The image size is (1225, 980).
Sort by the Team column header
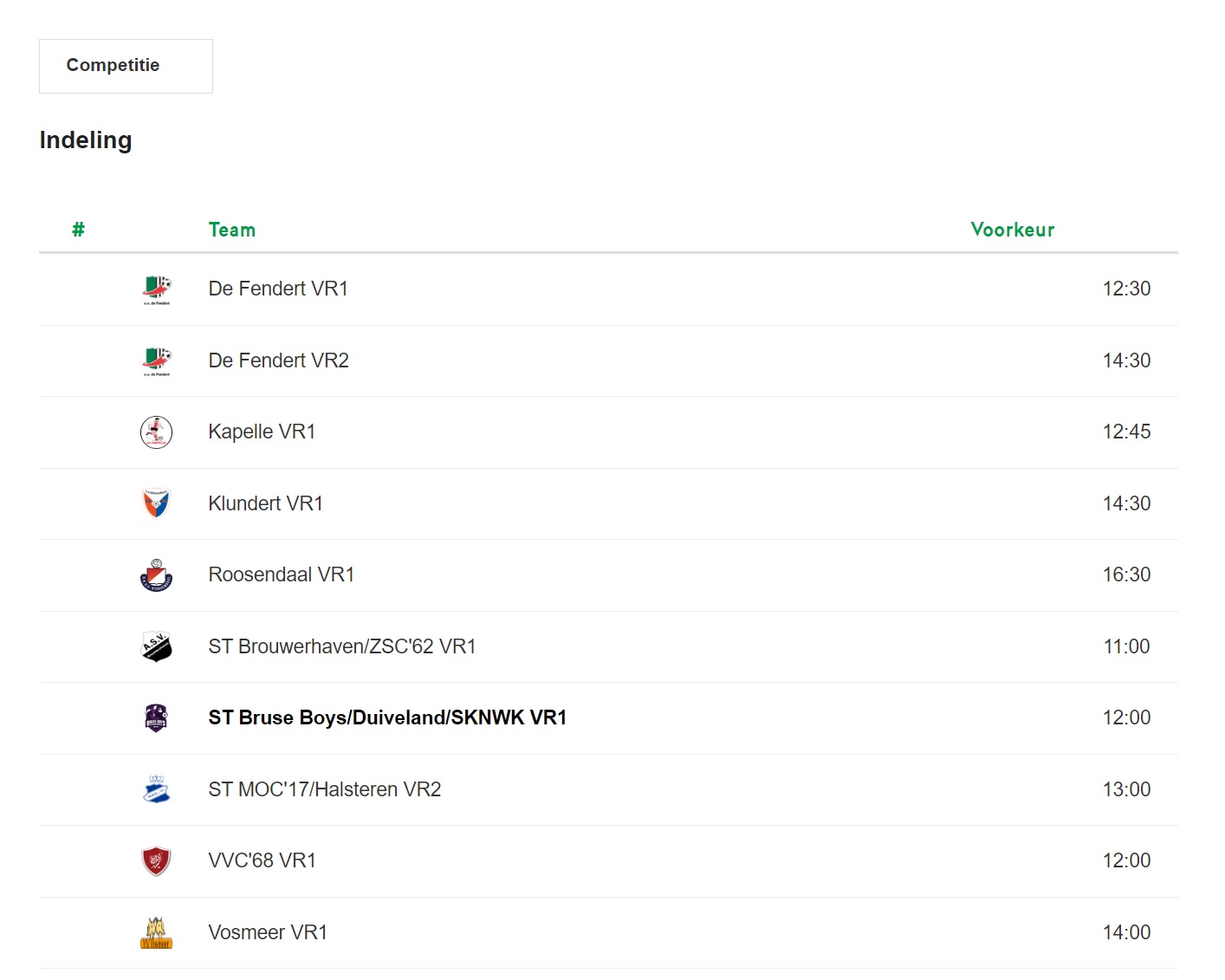pyautogui.click(x=232, y=230)
